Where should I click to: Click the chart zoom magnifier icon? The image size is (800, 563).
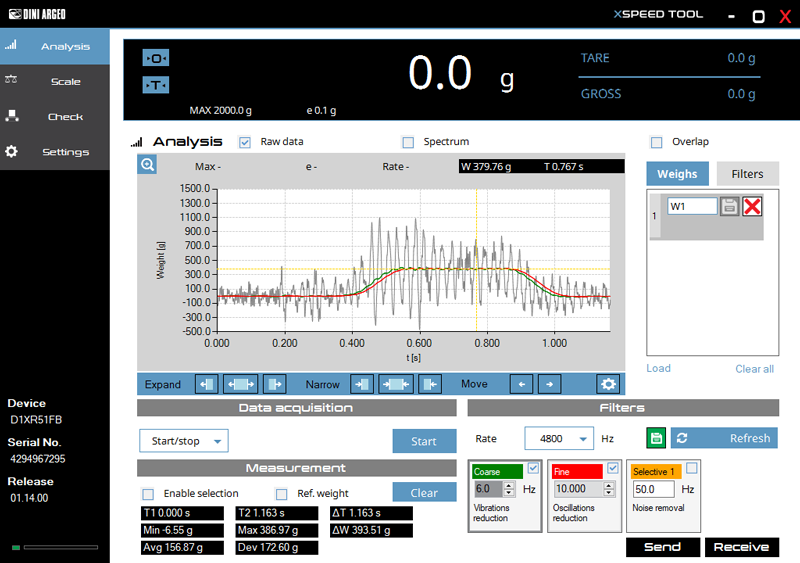tap(147, 166)
